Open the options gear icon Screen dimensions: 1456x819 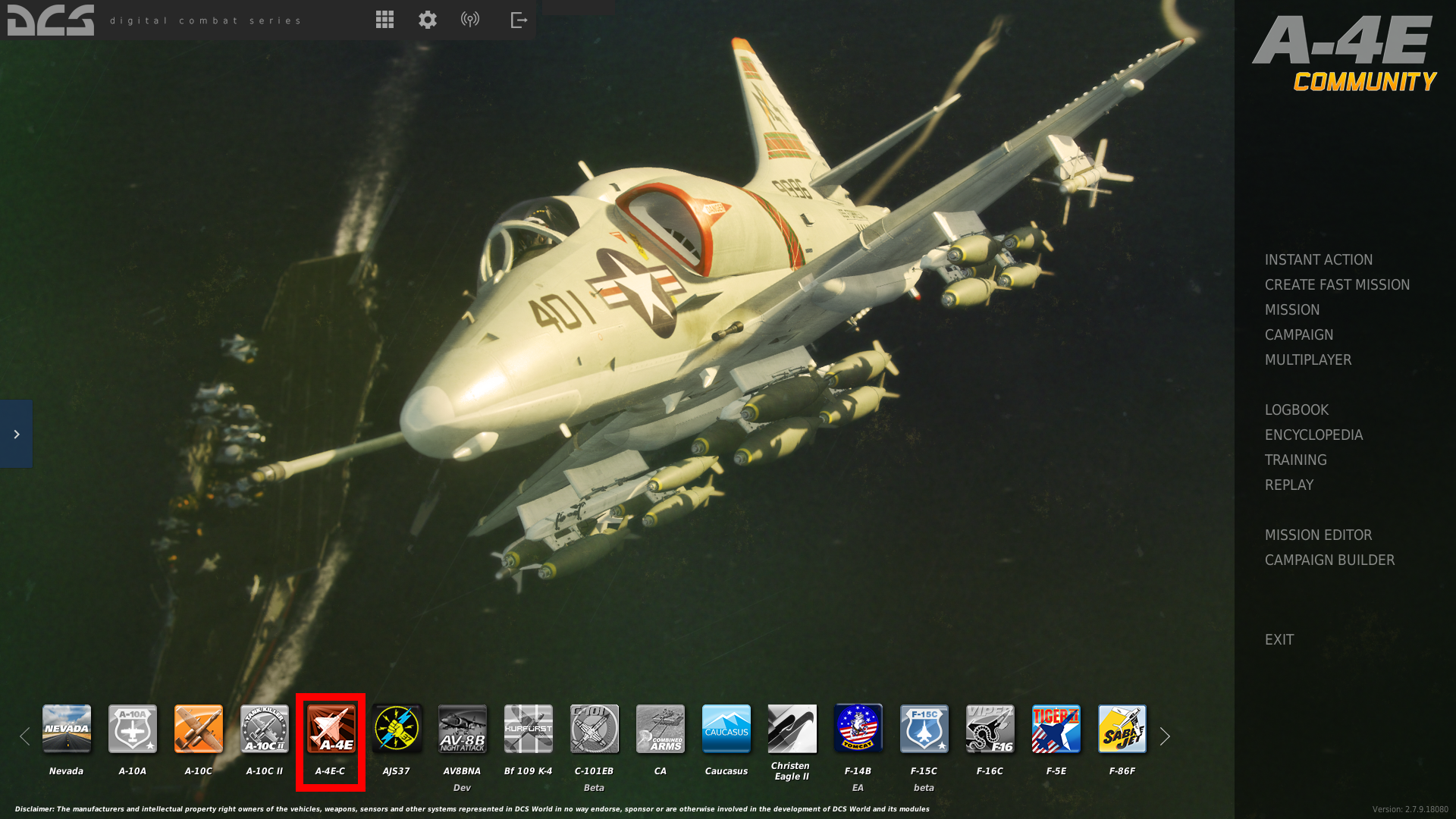point(428,20)
